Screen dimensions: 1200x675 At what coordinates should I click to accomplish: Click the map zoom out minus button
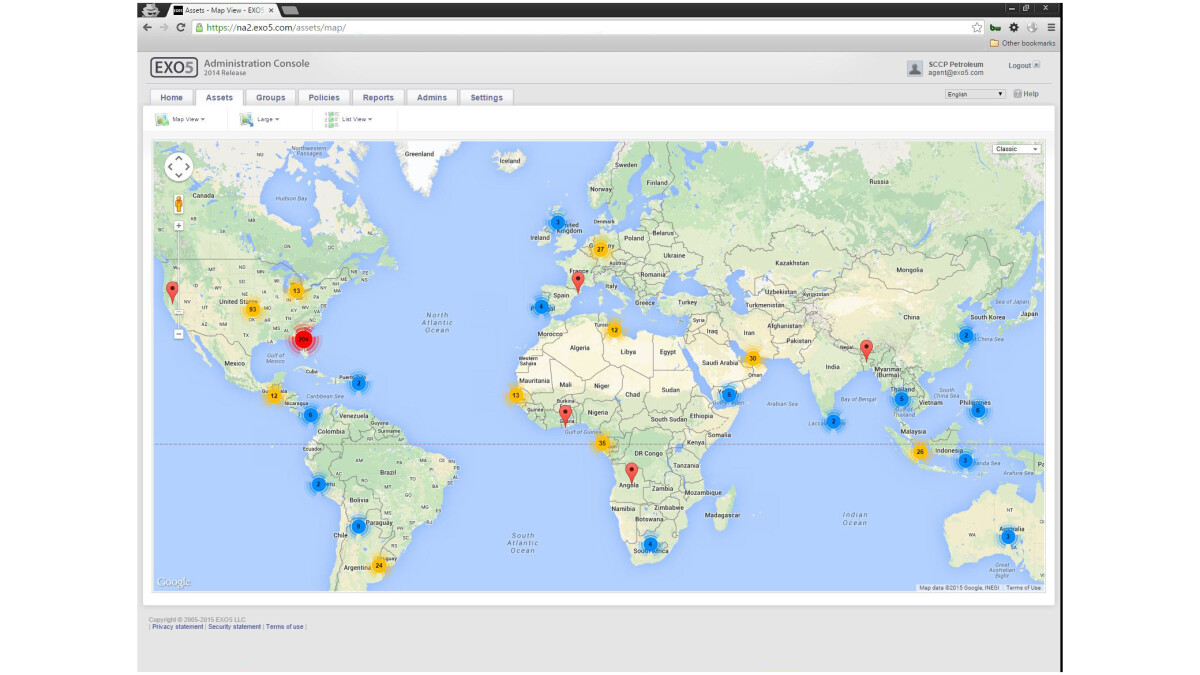[179, 334]
